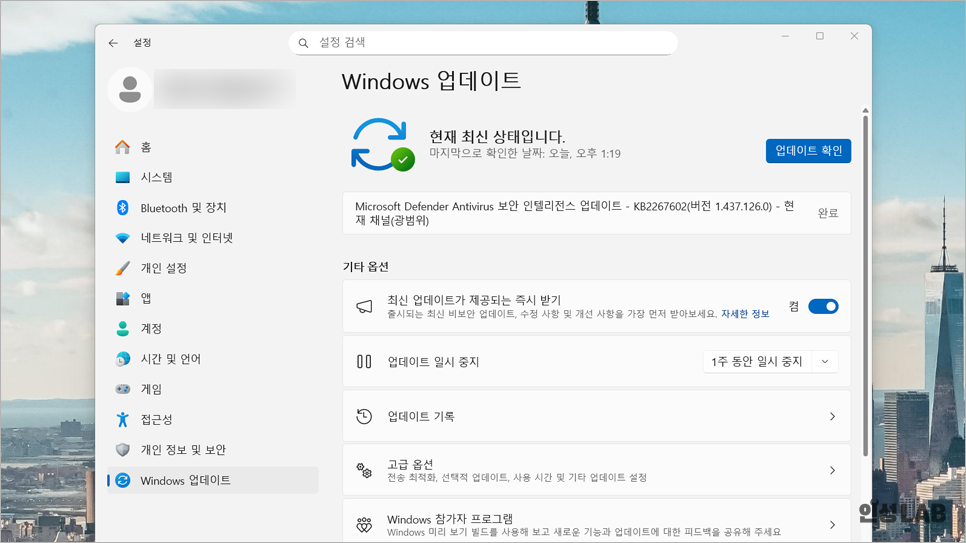This screenshot has width=966, height=543.
Task: Select 1주 동안 일시 중지 pause button
Action: 757,362
